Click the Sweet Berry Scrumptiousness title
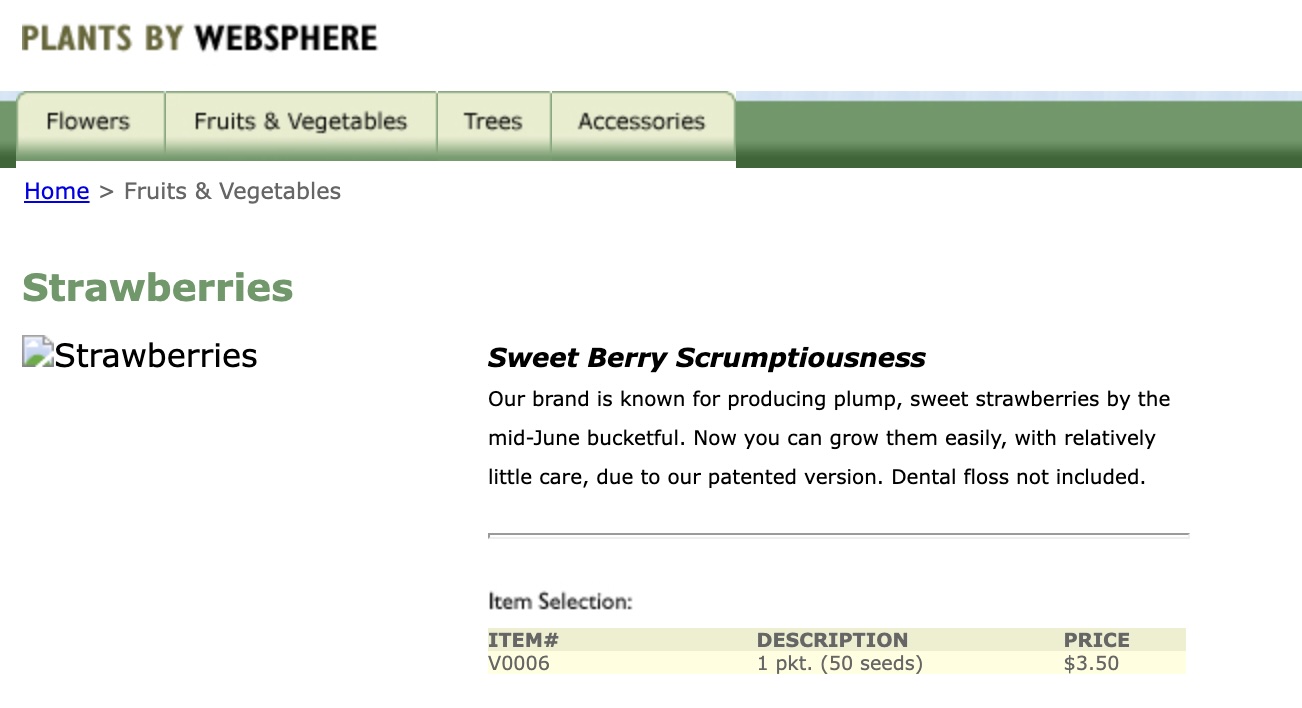Image resolution: width=1302 pixels, height=708 pixels. 706,358
